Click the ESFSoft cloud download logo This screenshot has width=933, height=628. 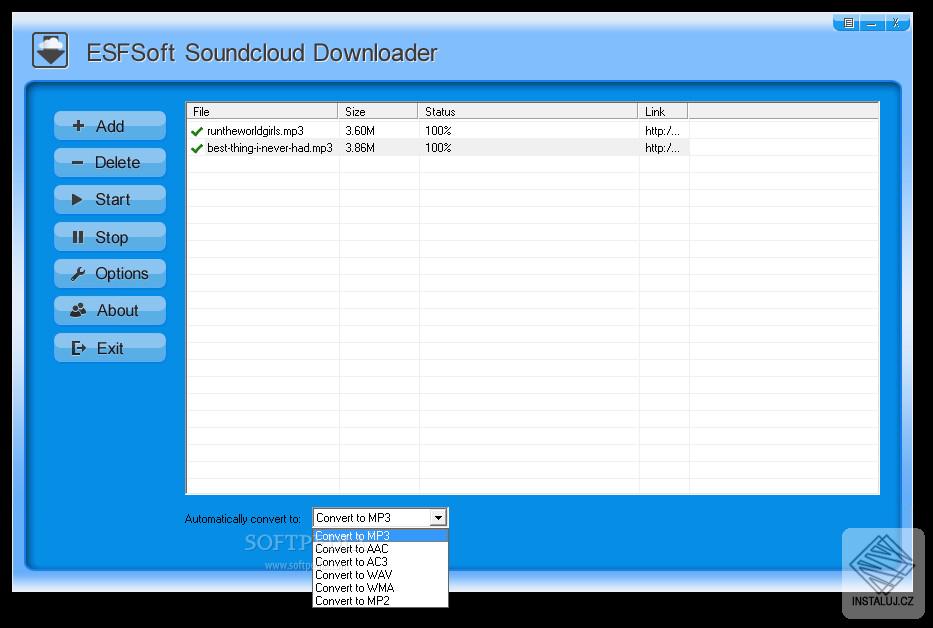(x=50, y=51)
